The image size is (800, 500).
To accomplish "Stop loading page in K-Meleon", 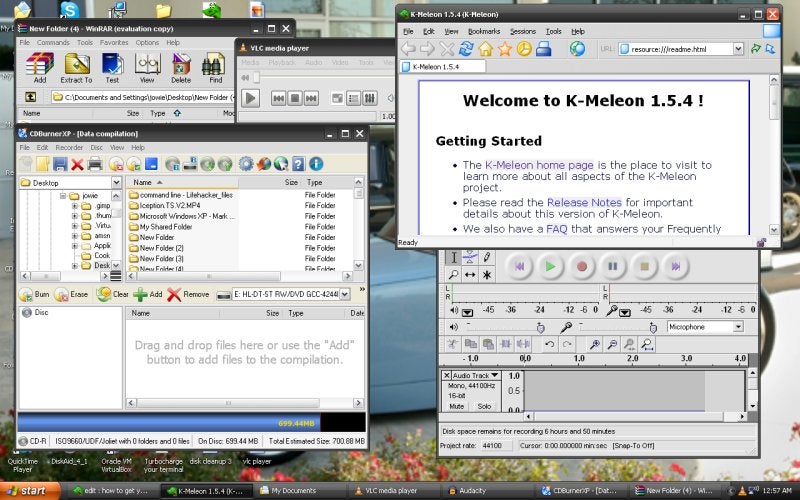I will [446, 49].
